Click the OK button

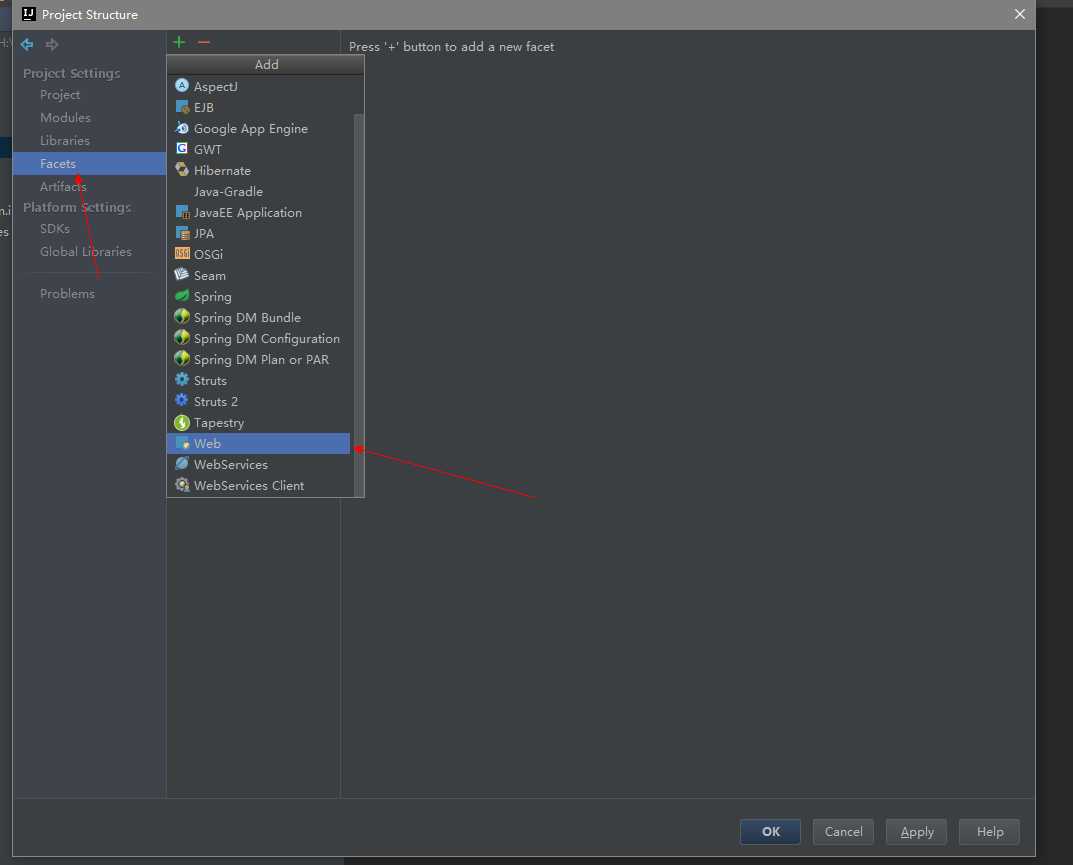click(x=771, y=831)
